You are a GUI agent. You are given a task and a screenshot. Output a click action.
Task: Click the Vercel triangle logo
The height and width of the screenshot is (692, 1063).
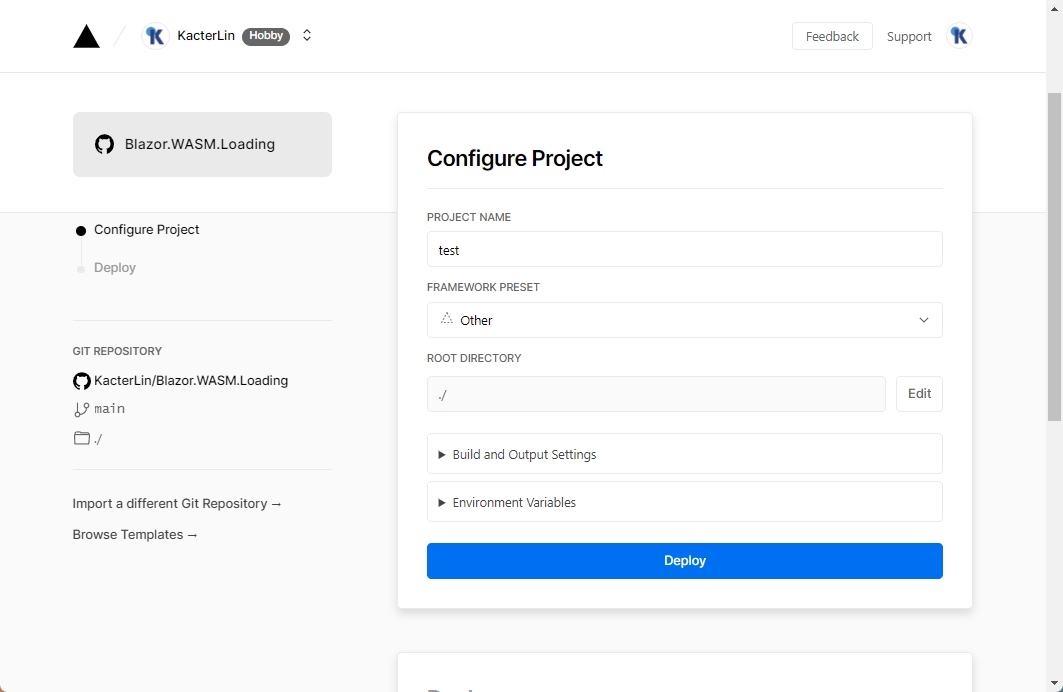tap(87, 36)
